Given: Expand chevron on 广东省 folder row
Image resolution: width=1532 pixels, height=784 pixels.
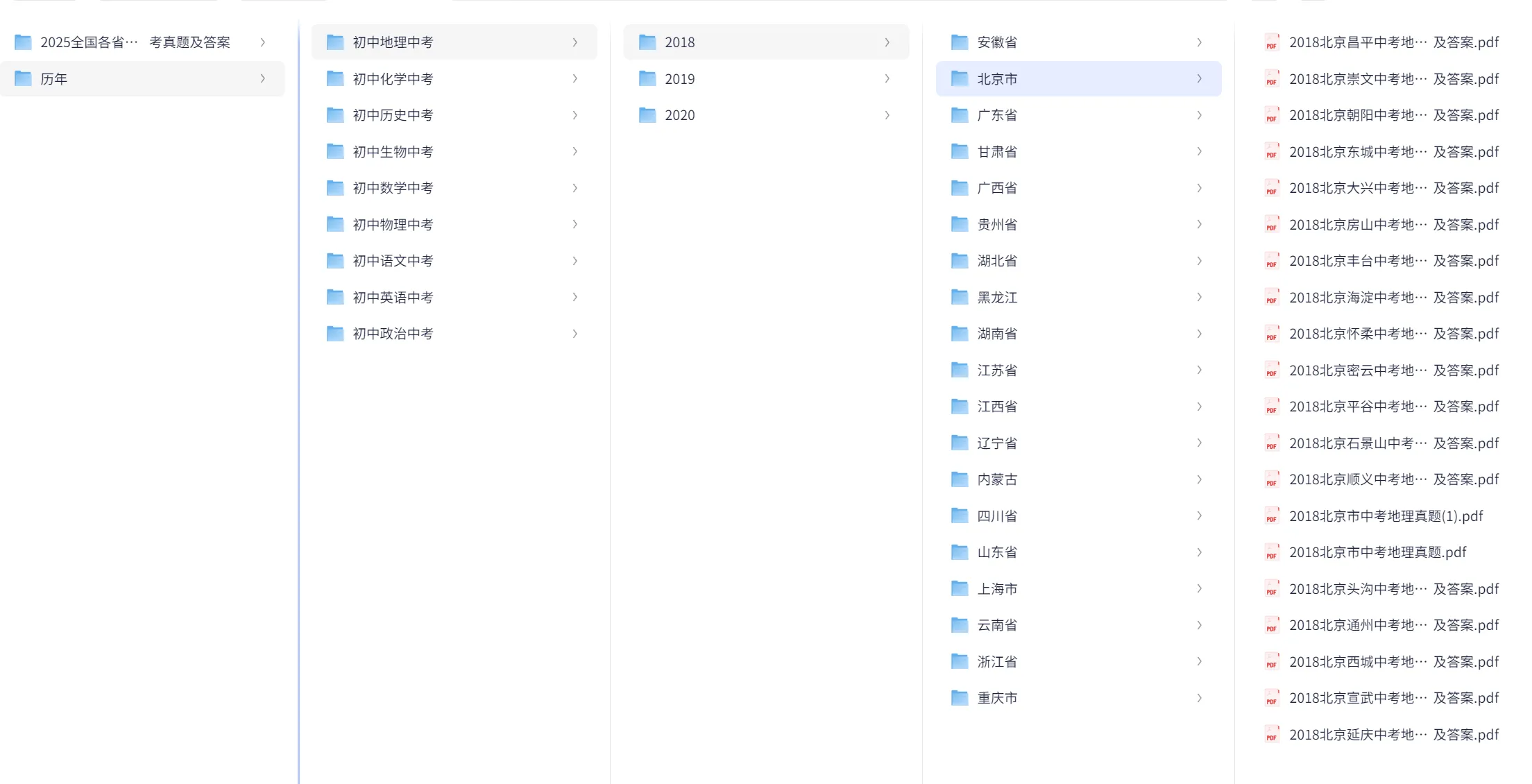Looking at the screenshot, I should click(x=1199, y=115).
